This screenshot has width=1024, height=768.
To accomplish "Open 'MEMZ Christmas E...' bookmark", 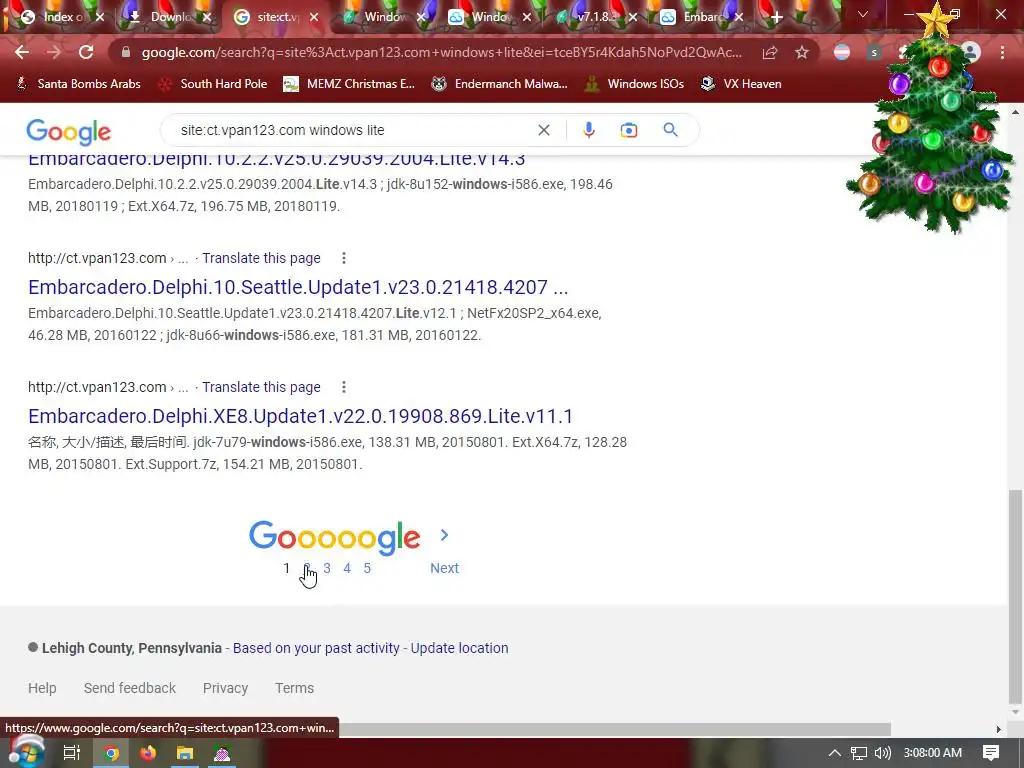I will tap(349, 84).
